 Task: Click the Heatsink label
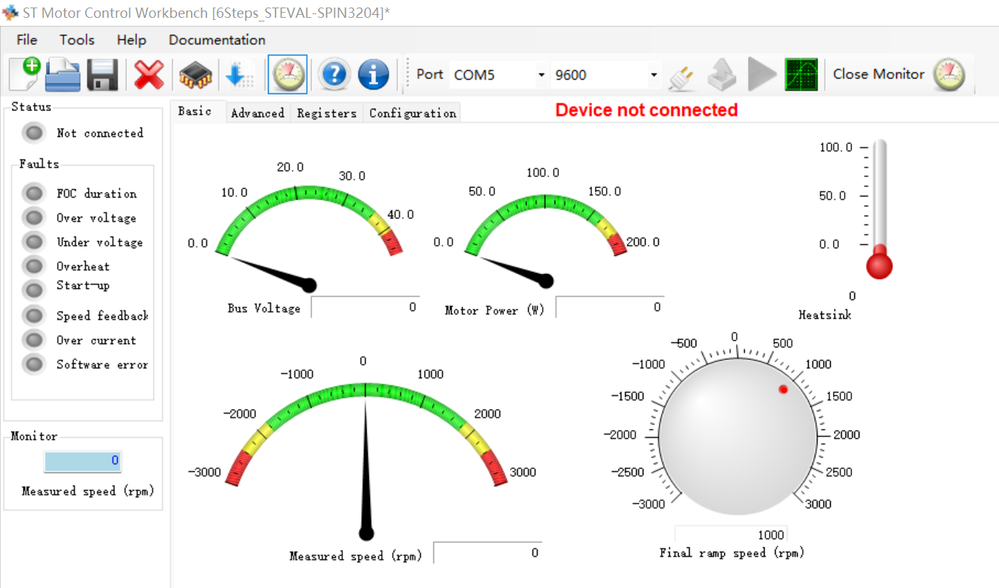click(x=824, y=315)
